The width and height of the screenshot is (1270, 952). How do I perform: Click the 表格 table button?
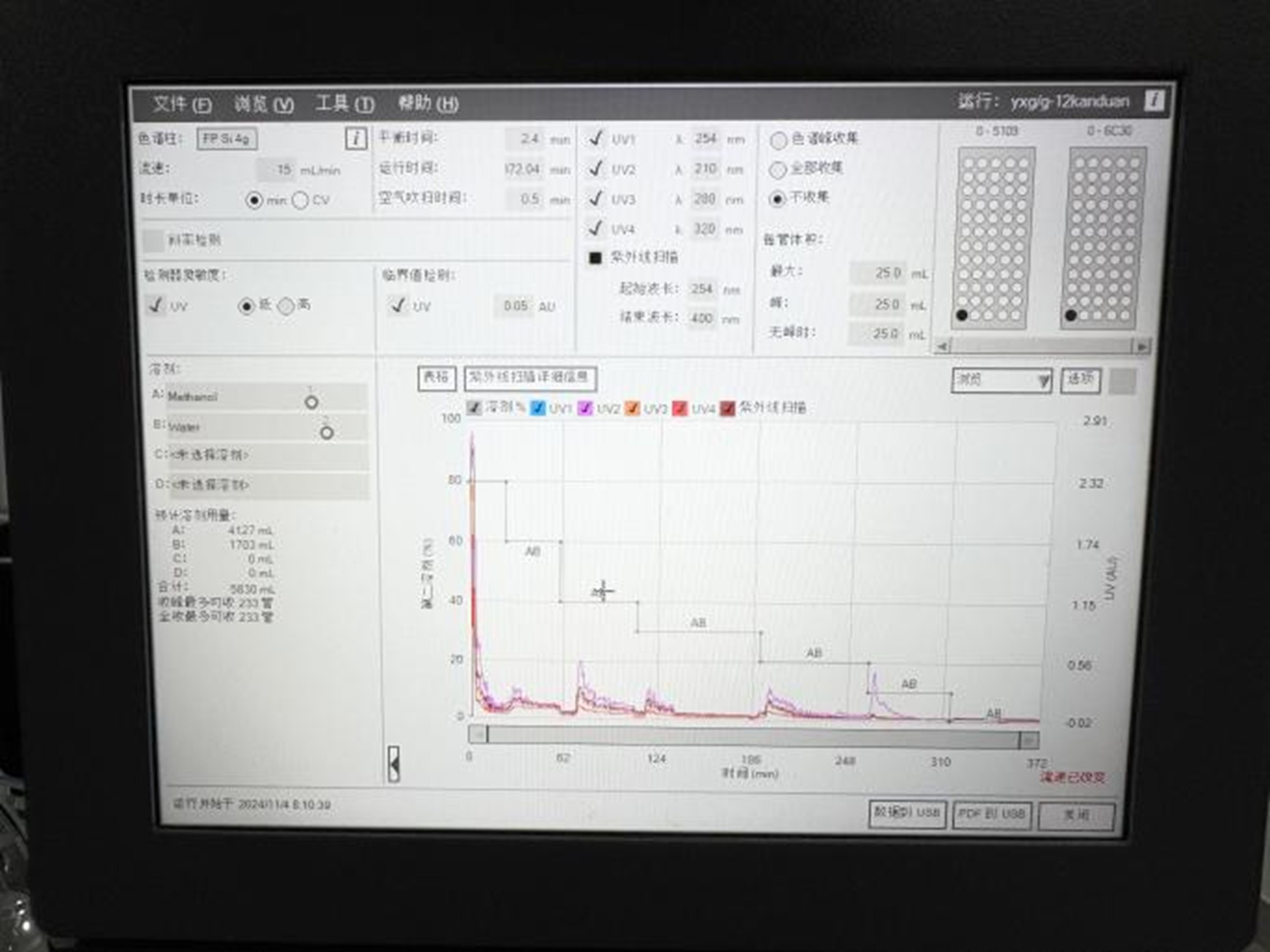(436, 378)
